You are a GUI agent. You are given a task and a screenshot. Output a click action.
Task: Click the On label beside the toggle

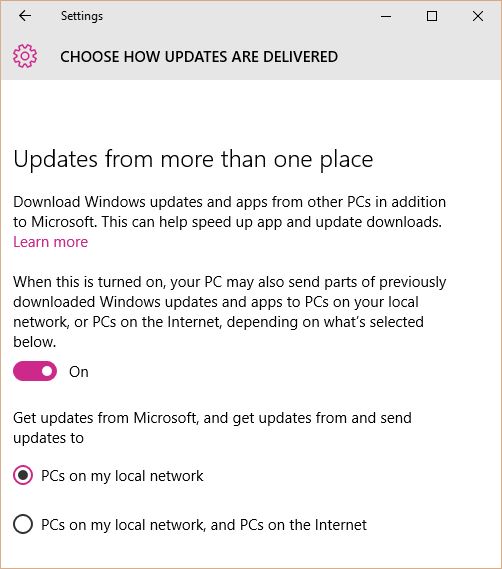[x=79, y=372]
